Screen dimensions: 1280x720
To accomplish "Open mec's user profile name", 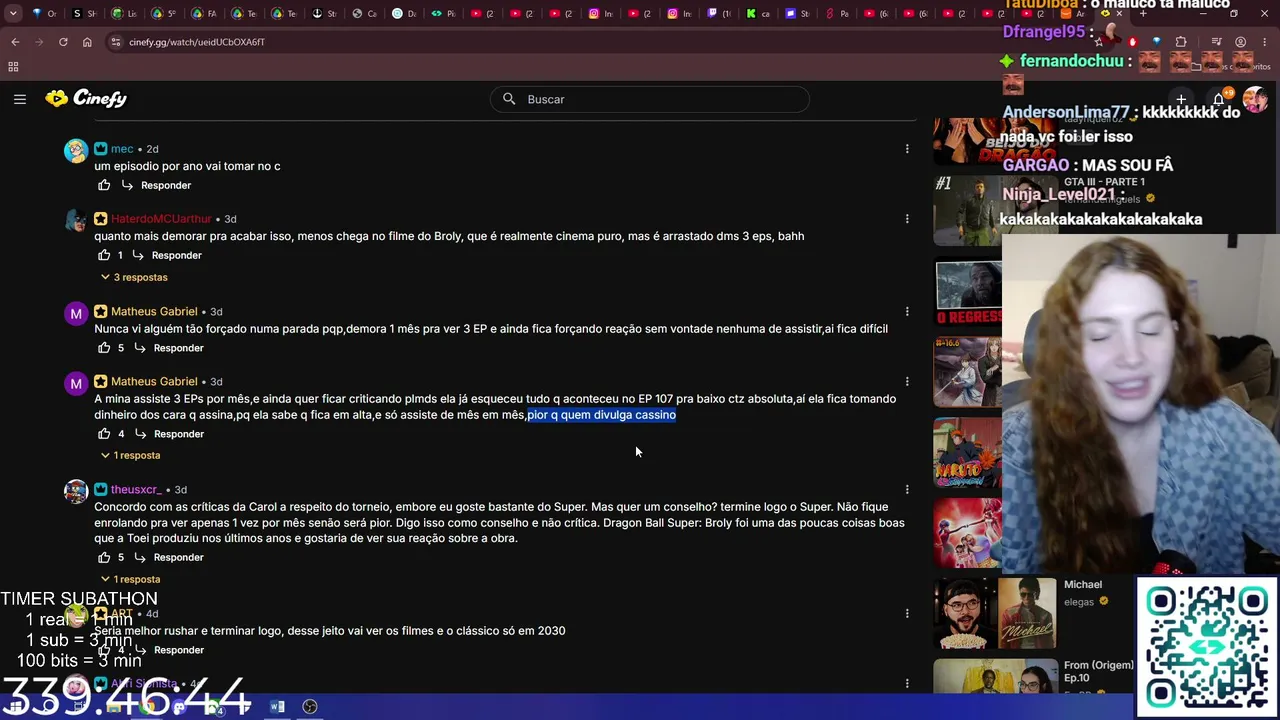I will (x=122, y=149).
